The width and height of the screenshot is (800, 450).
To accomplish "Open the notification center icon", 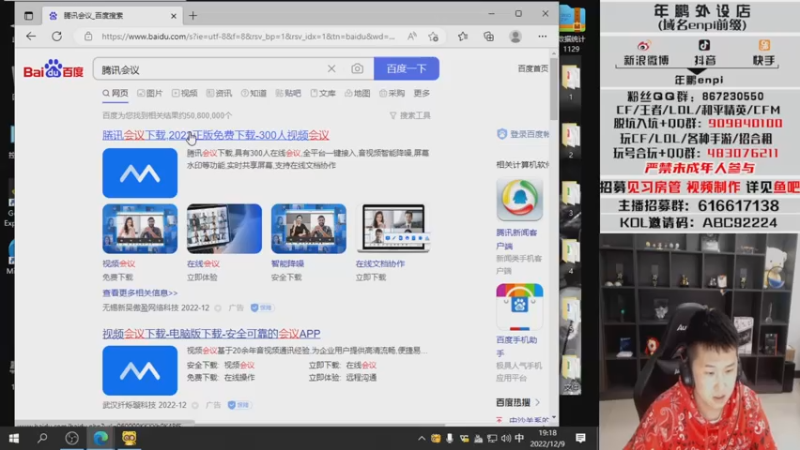I will click(x=580, y=438).
